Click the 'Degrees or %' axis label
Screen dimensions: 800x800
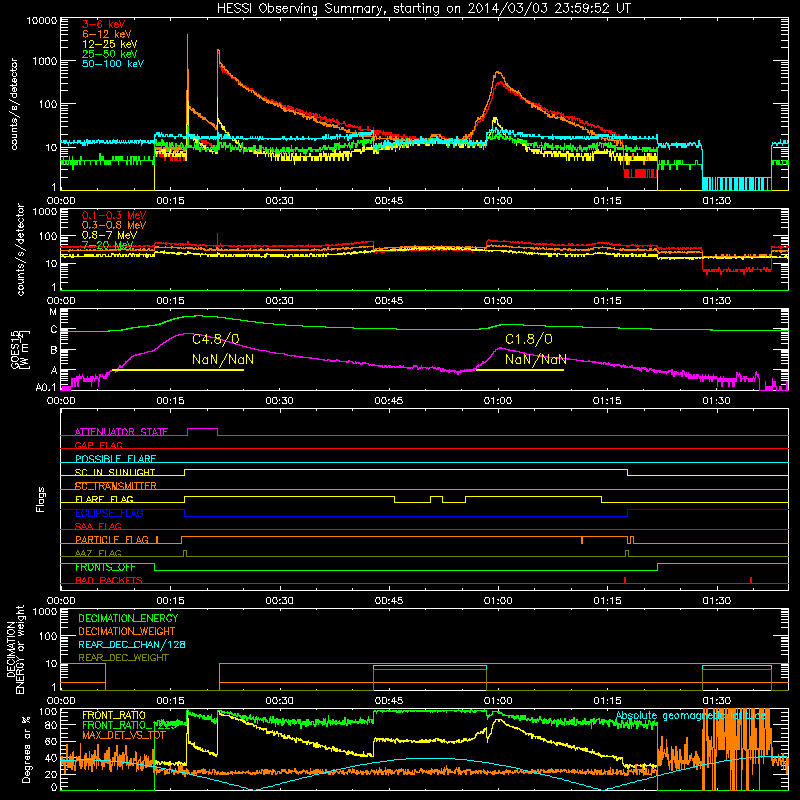click(x=26, y=750)
